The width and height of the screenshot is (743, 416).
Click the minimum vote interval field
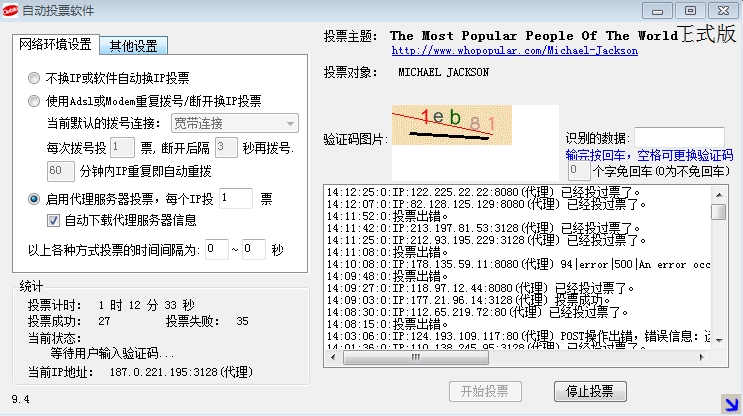point(217,249)
